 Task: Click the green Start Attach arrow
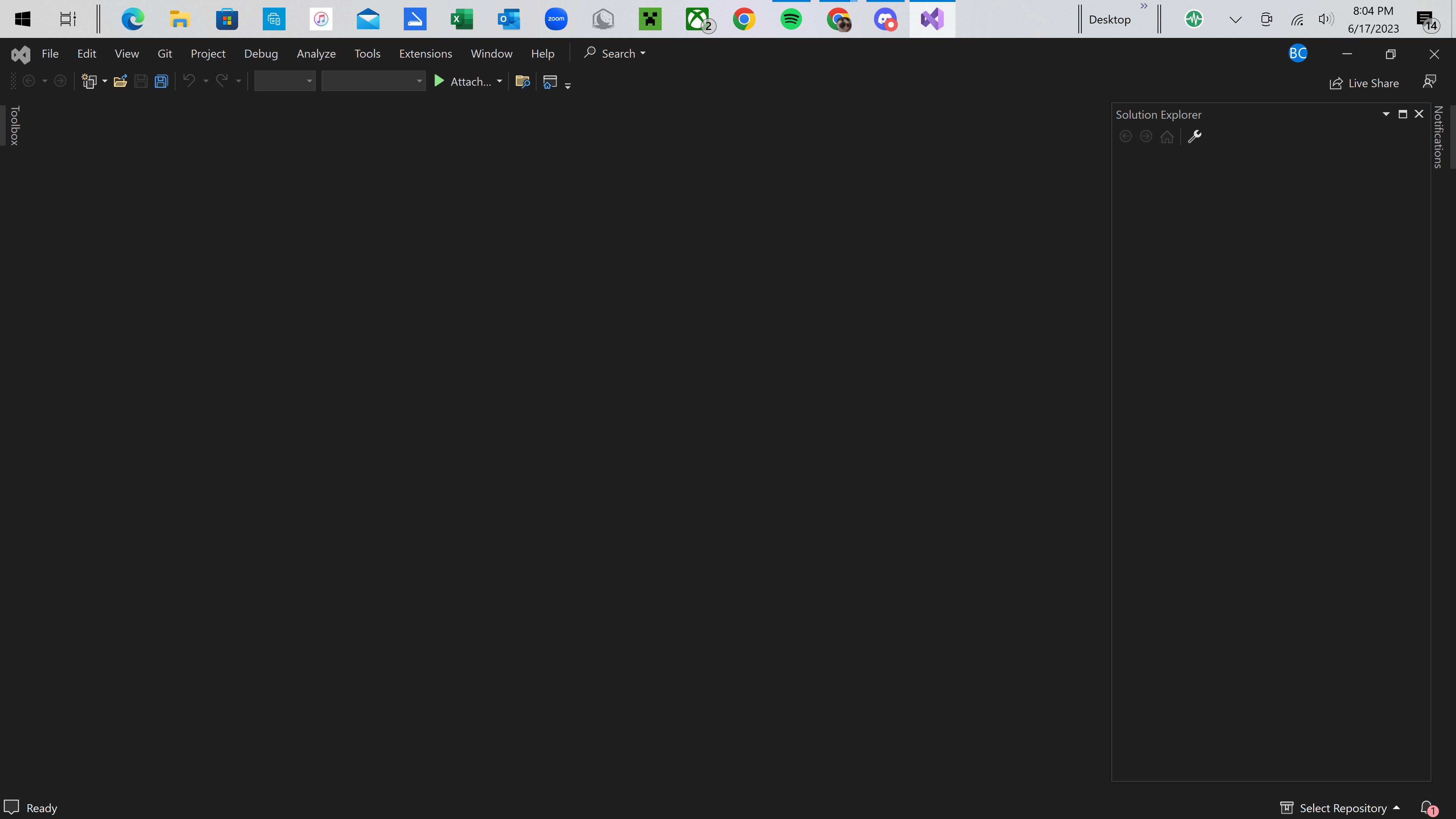439,82
